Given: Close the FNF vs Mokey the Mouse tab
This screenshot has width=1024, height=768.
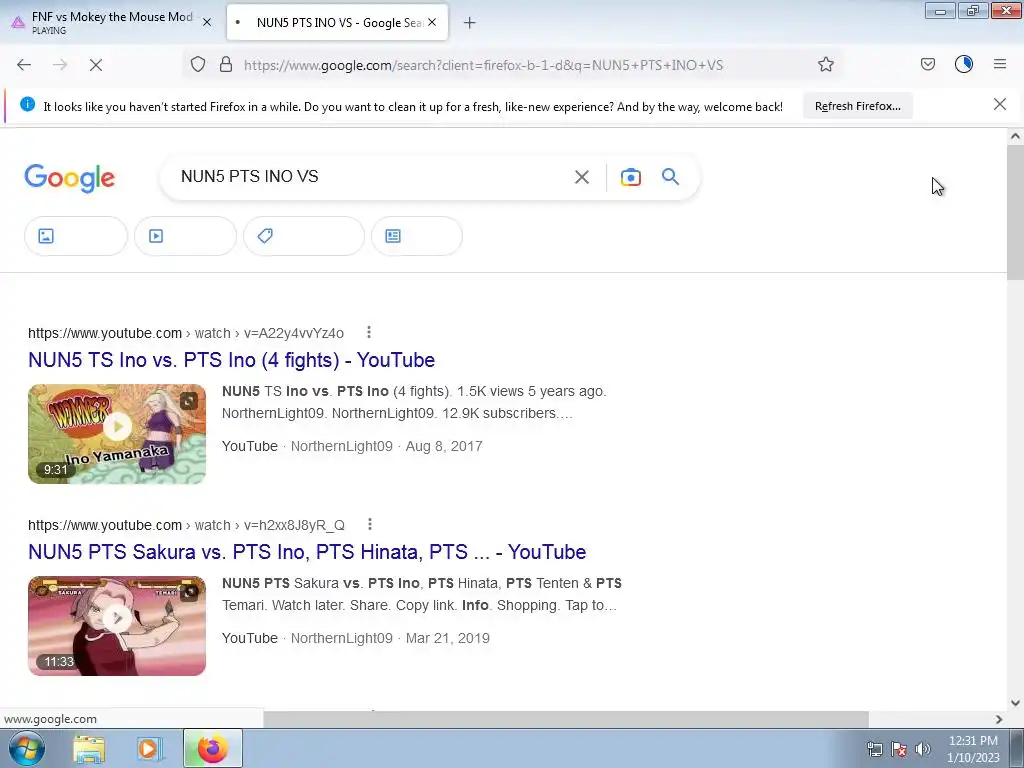Looking at the screenshot, I should coord(207,22).
